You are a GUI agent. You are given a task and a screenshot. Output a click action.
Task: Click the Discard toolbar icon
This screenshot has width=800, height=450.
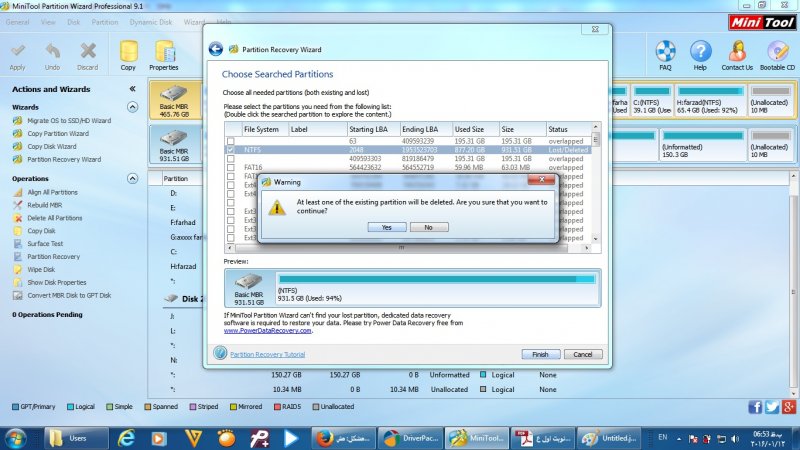click(x=88, y=56)
